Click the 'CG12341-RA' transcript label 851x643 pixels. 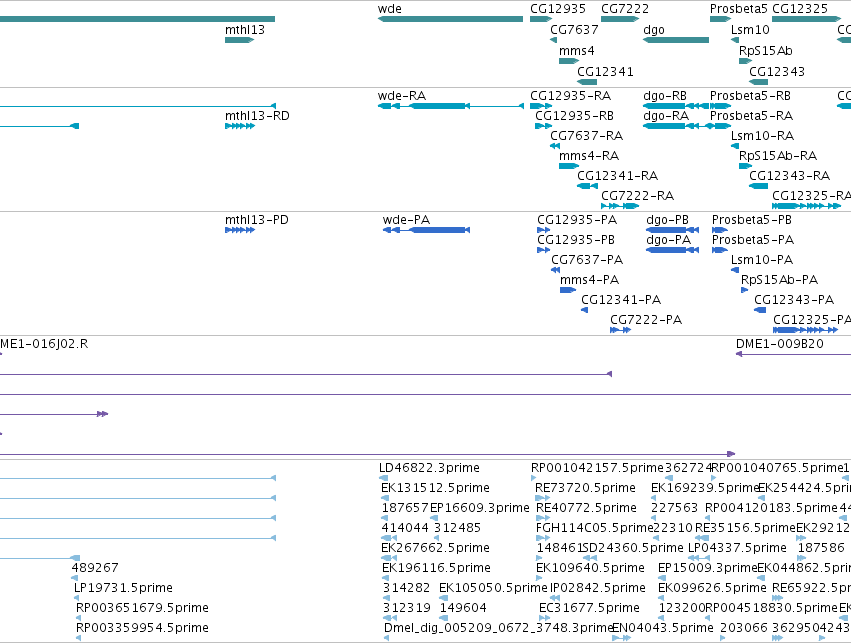pyautogui.click(x=617, y=176)
